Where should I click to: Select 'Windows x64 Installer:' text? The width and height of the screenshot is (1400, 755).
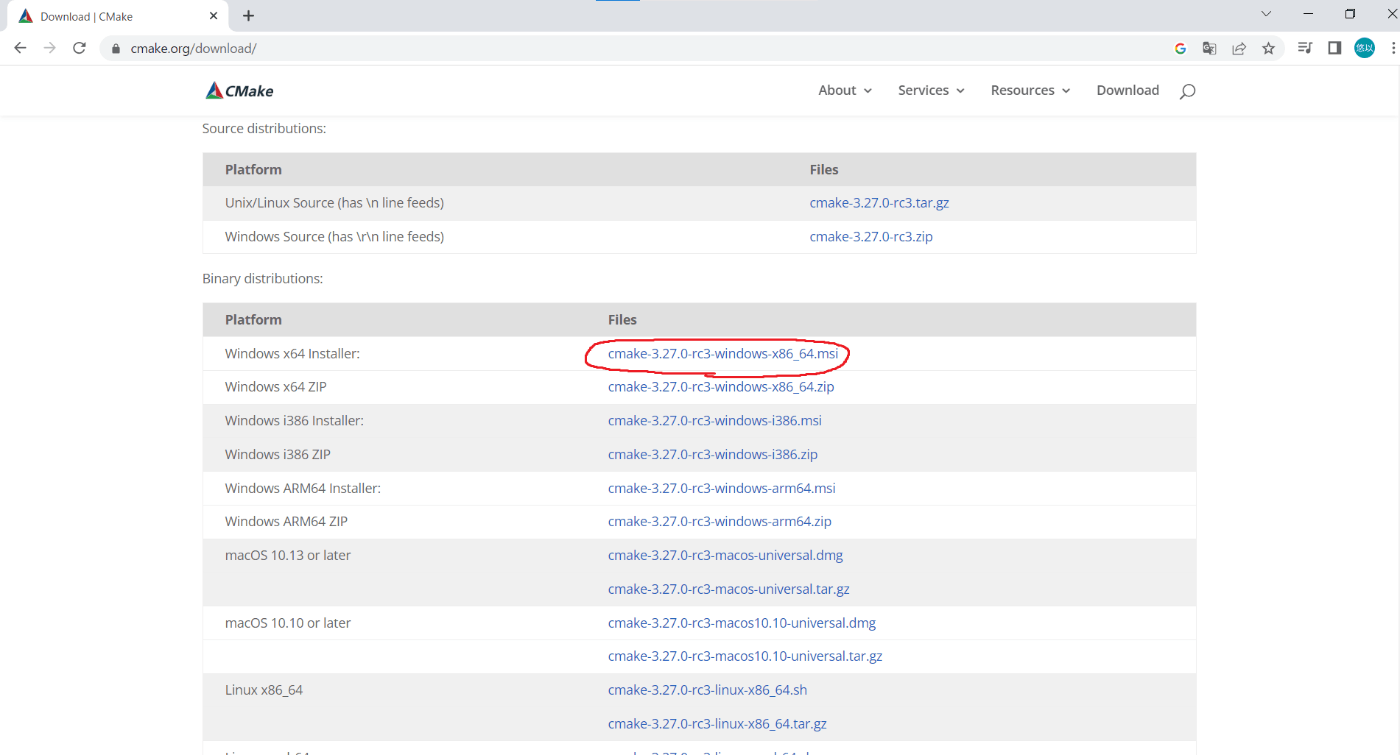point(292,353)
